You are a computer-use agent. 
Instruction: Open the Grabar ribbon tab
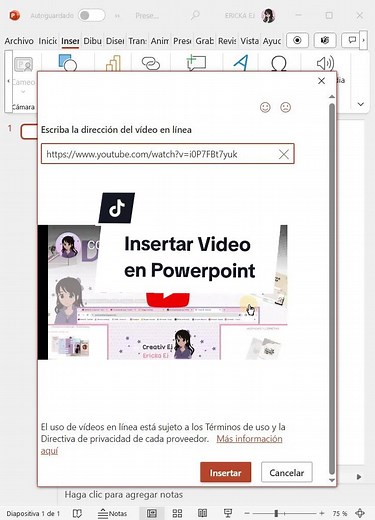(x=204, y=41)
